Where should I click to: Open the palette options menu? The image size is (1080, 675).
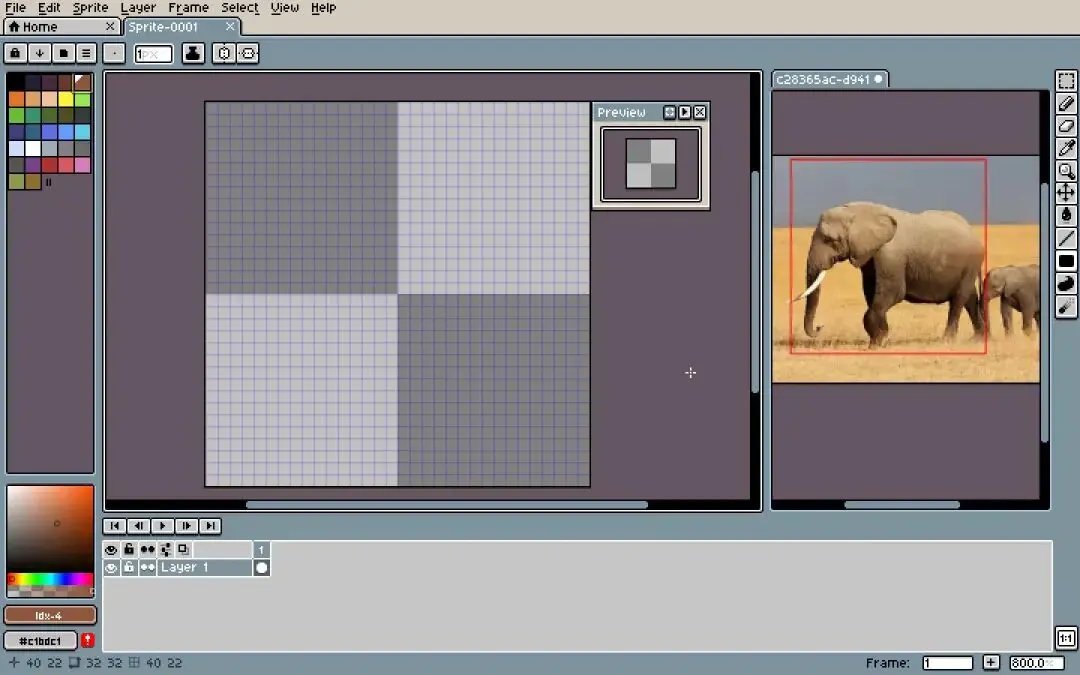click(86, 53)
